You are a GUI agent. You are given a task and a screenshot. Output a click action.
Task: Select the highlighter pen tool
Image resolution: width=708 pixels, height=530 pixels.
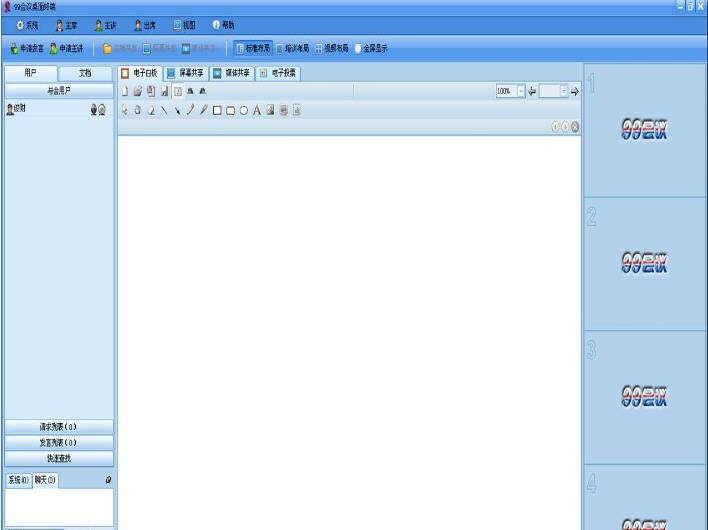point(204,110)
